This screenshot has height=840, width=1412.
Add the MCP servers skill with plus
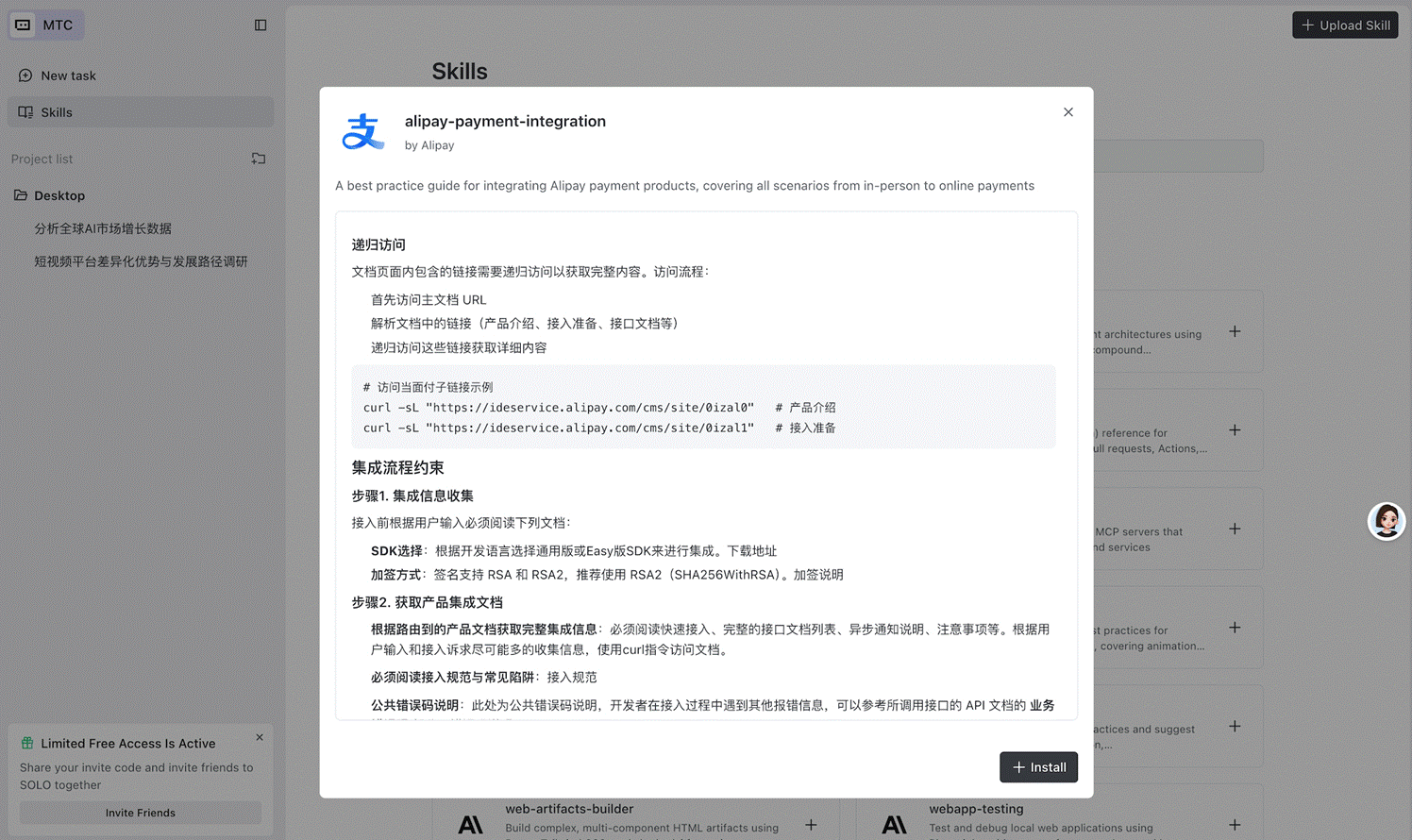(1235, 529)
